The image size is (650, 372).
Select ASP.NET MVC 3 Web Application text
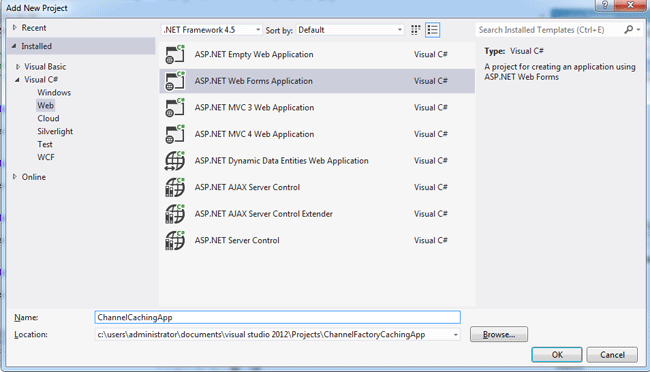[254, 107]
